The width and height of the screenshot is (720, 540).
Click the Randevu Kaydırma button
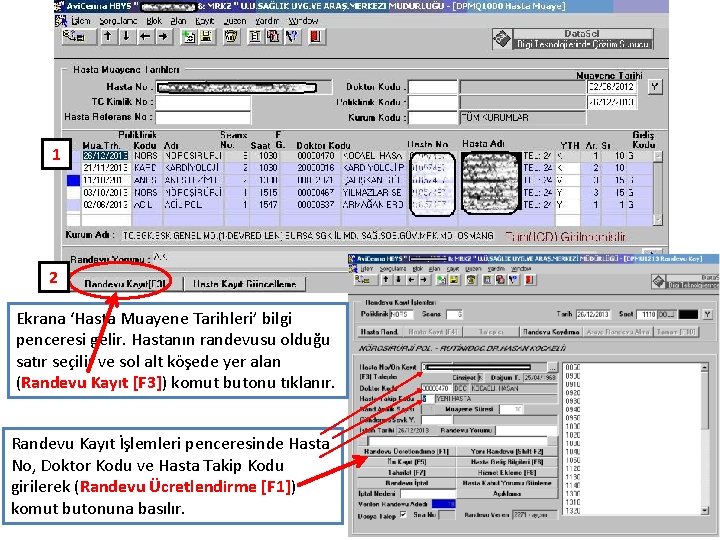pyautogui.click(x=551, y=332)
